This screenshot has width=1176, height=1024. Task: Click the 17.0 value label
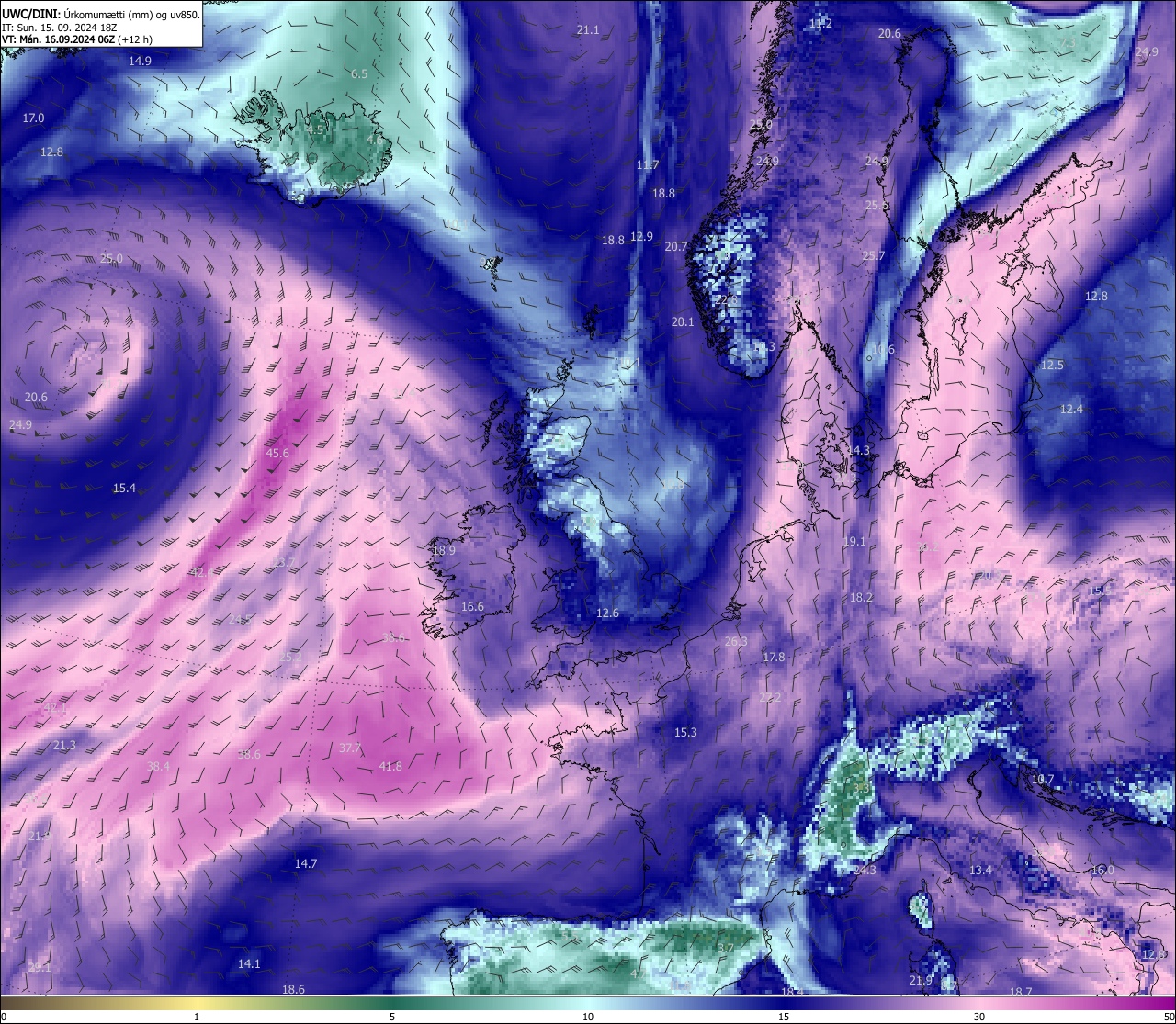(x=33, y=118)
